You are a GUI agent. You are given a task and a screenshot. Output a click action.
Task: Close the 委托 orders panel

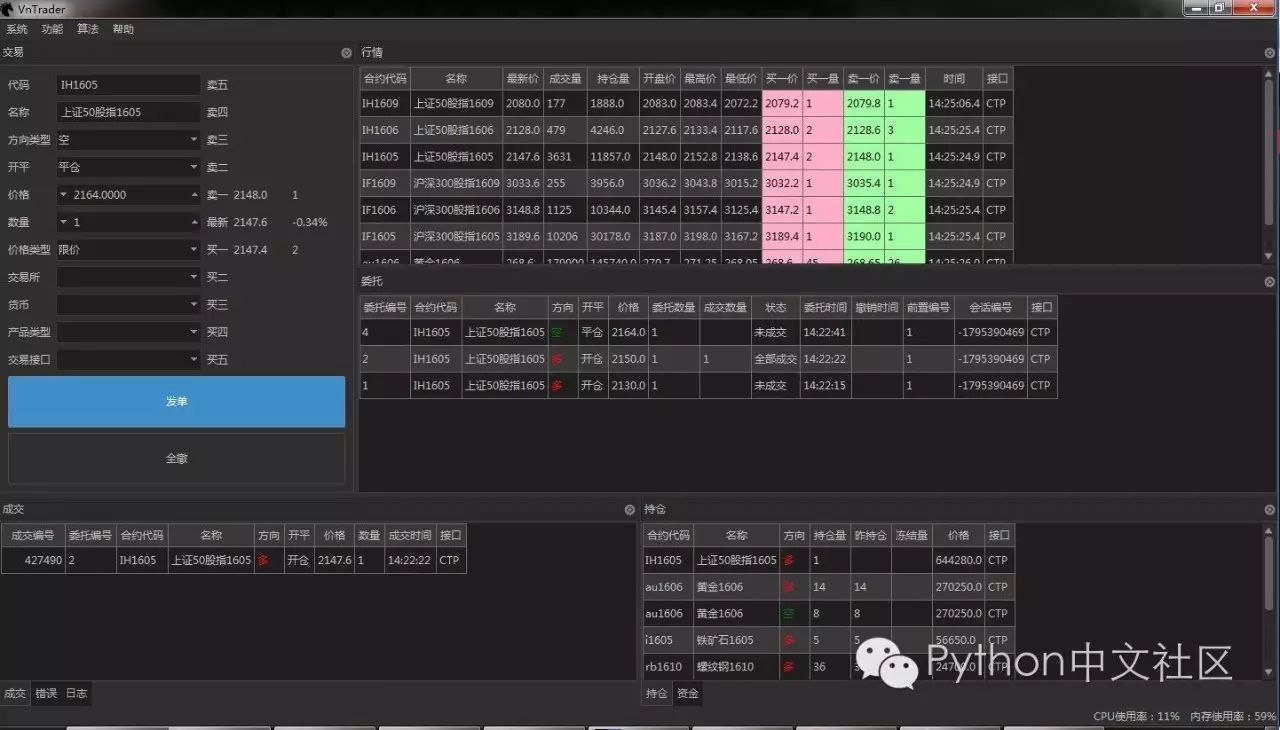click(x=1270, y=282)
